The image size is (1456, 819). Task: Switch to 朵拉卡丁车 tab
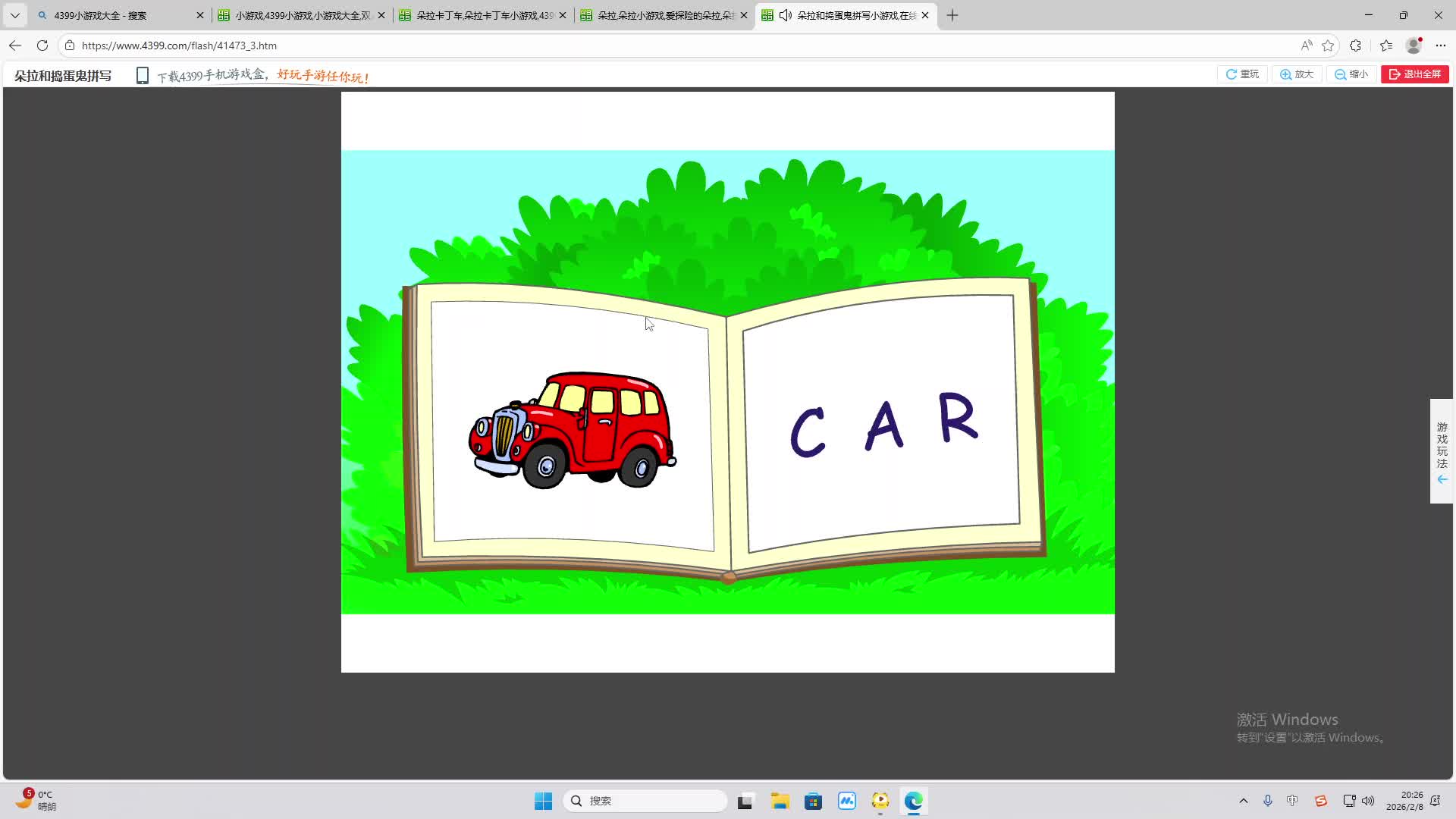(x=482, y=15)
